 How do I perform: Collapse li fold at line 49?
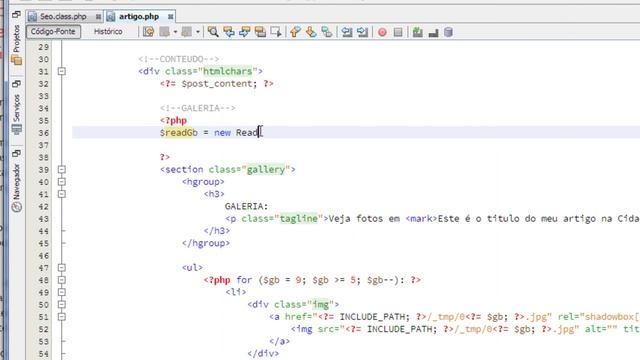62,292
